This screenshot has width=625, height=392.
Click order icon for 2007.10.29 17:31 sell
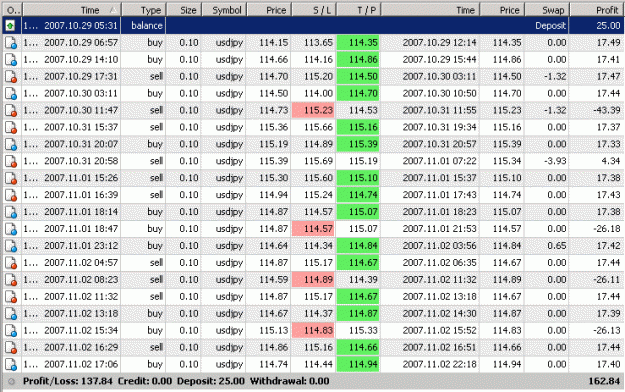(11, 77)
